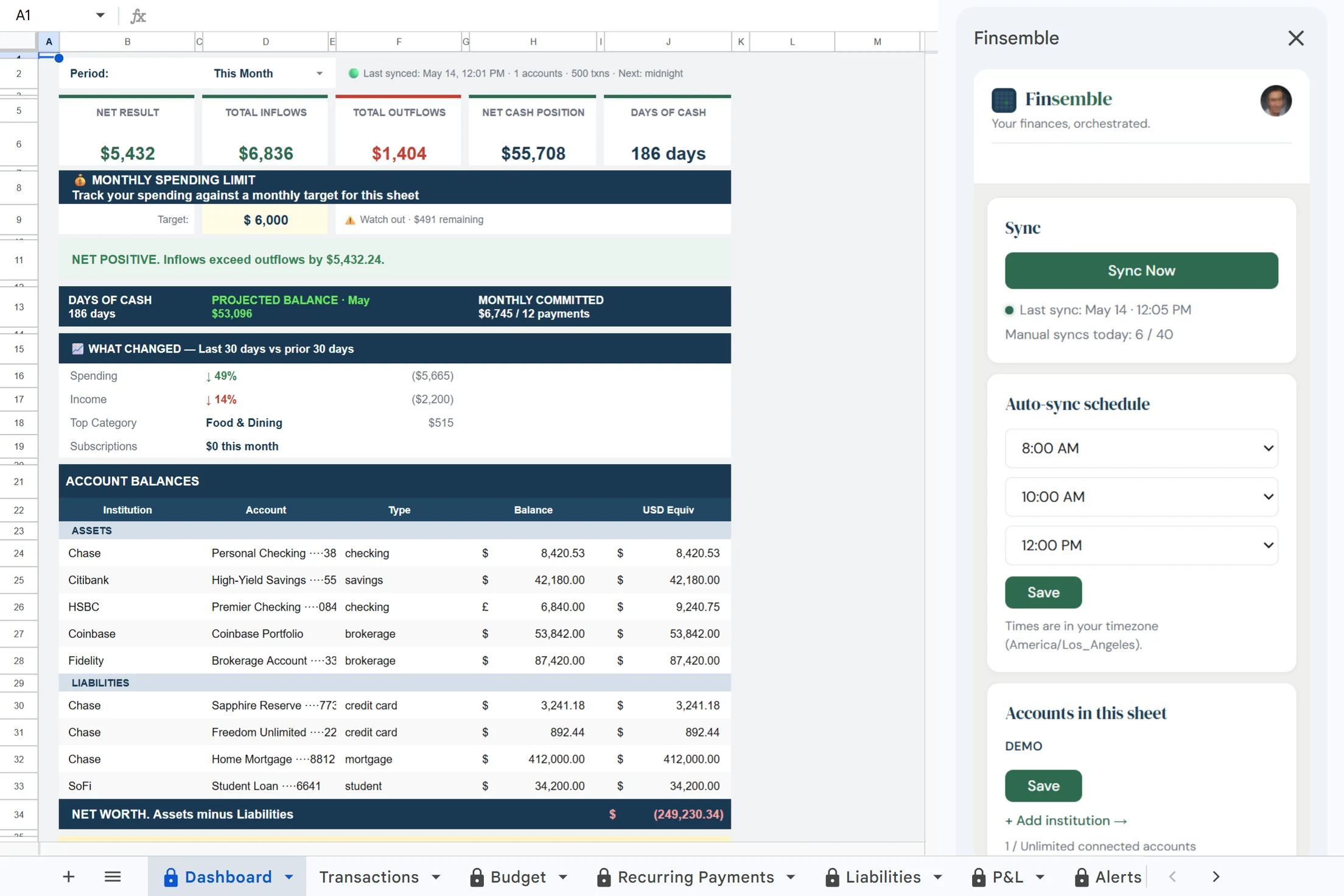
Task: Click the Alerts tab lock icon
Action: (x=1082, y=877)
